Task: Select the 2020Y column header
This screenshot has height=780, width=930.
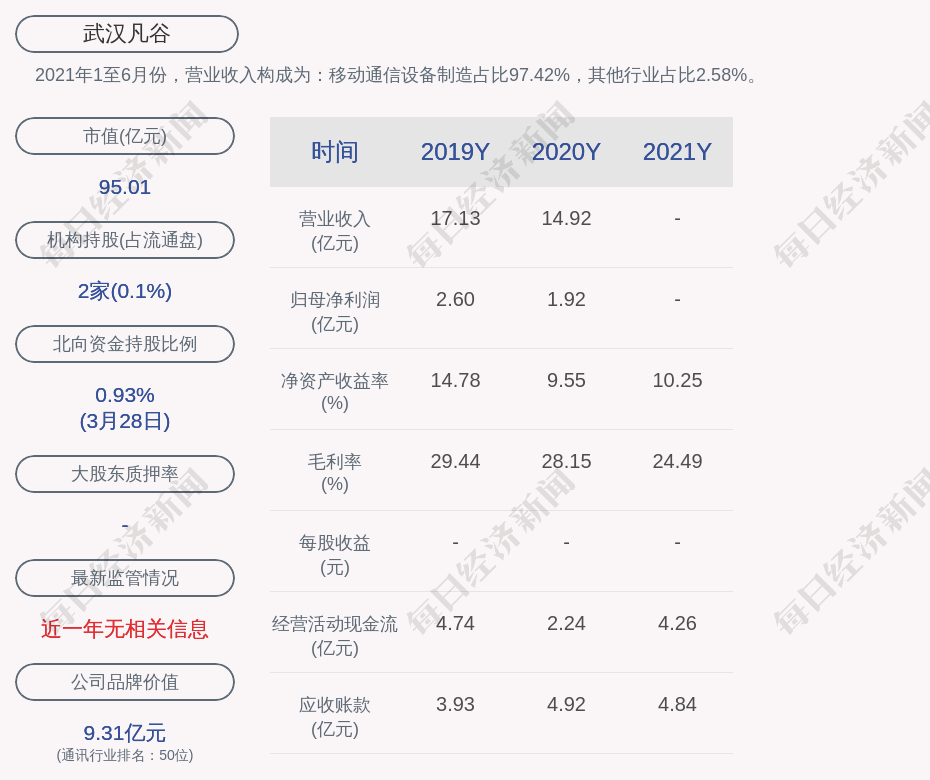Action: pyautogui.click(x=566, y=152)
